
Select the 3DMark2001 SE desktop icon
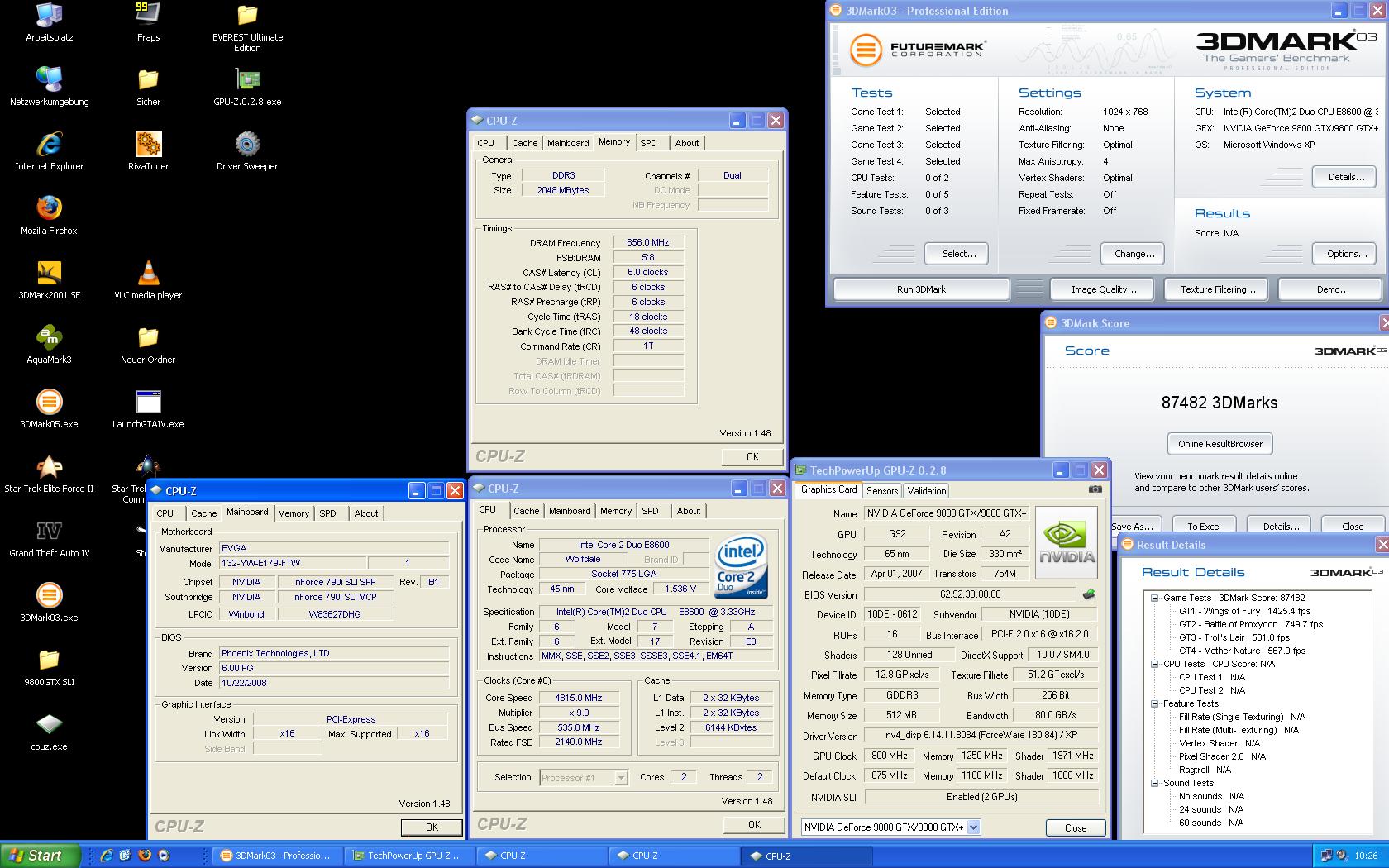(50, 280)
